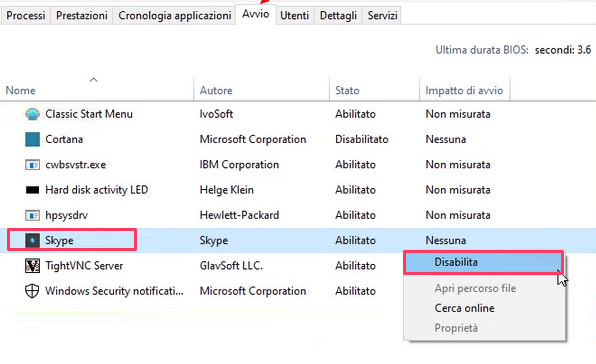Click the hpsysdrv program icon

pyautogui.click(x=32, y=215)
